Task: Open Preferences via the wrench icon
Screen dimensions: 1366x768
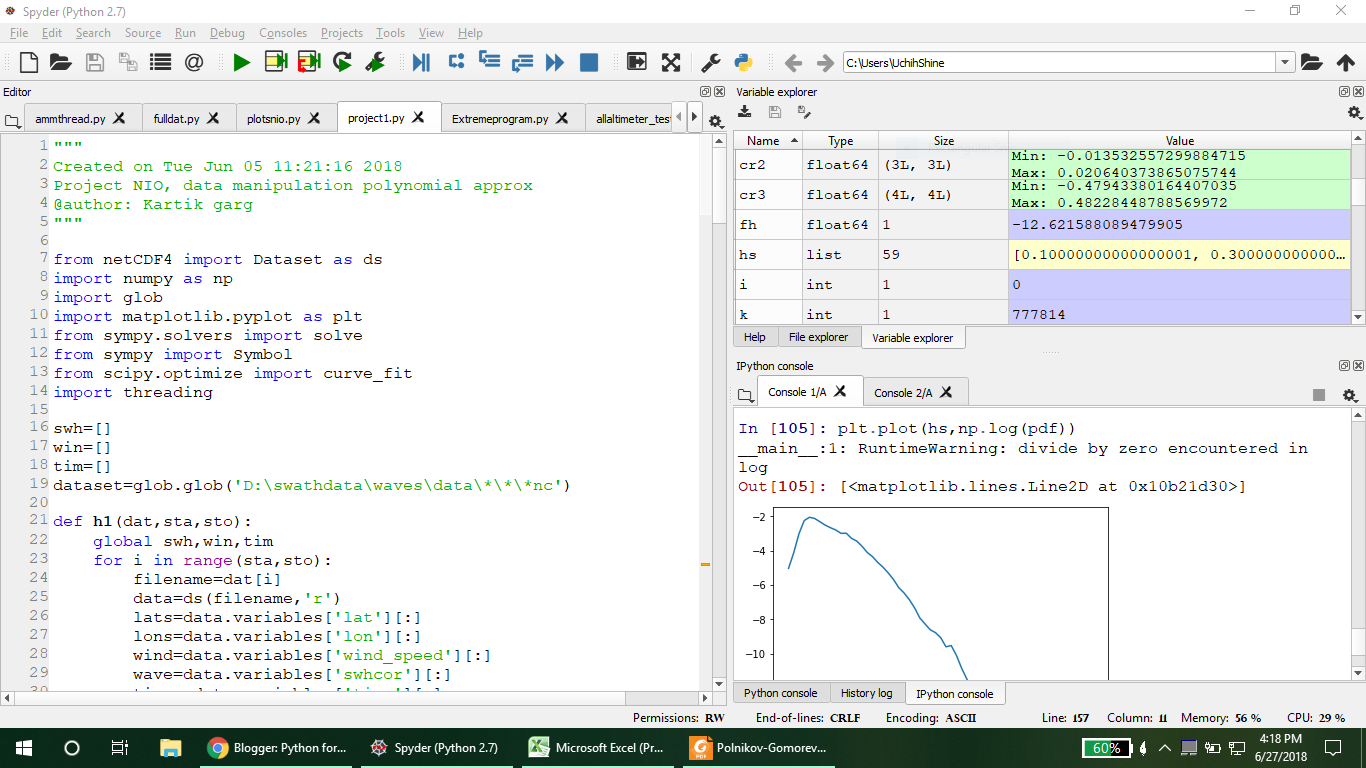Action: tap(710, 63)
